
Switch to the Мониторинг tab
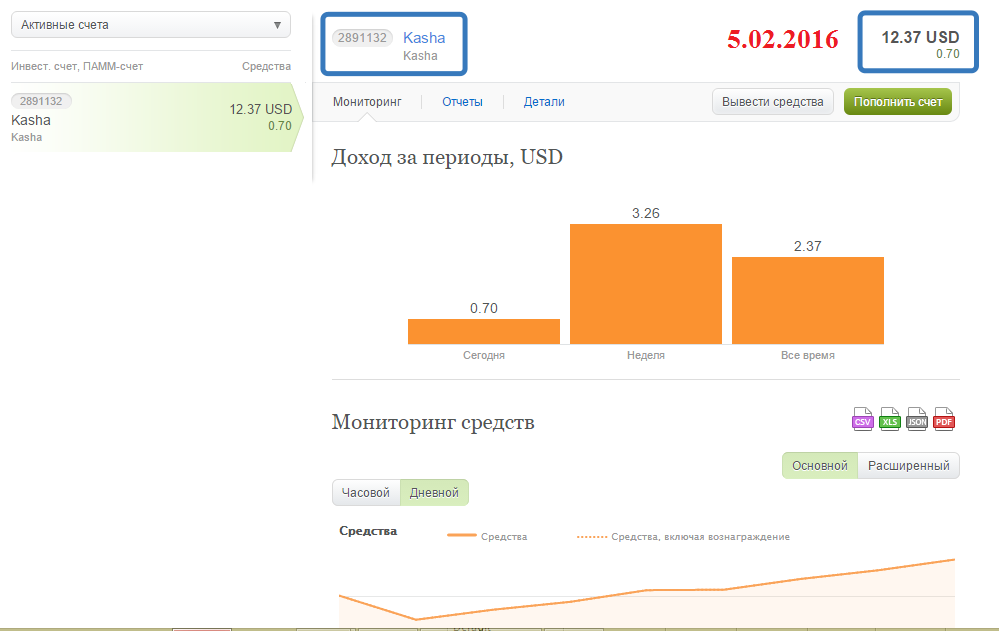(x=367, y=102)
